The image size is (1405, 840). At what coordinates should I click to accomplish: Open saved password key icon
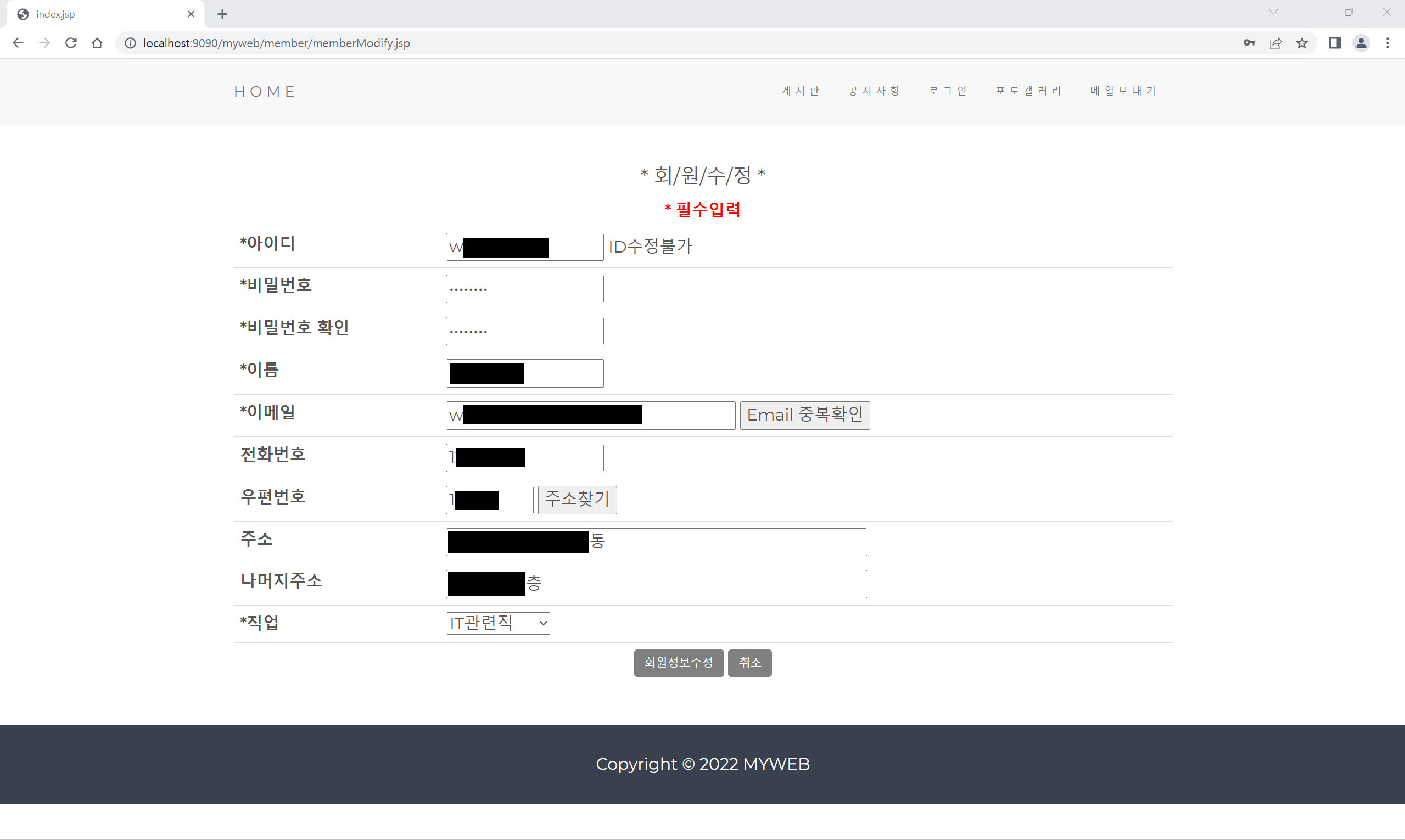(x=1249, y=43)
